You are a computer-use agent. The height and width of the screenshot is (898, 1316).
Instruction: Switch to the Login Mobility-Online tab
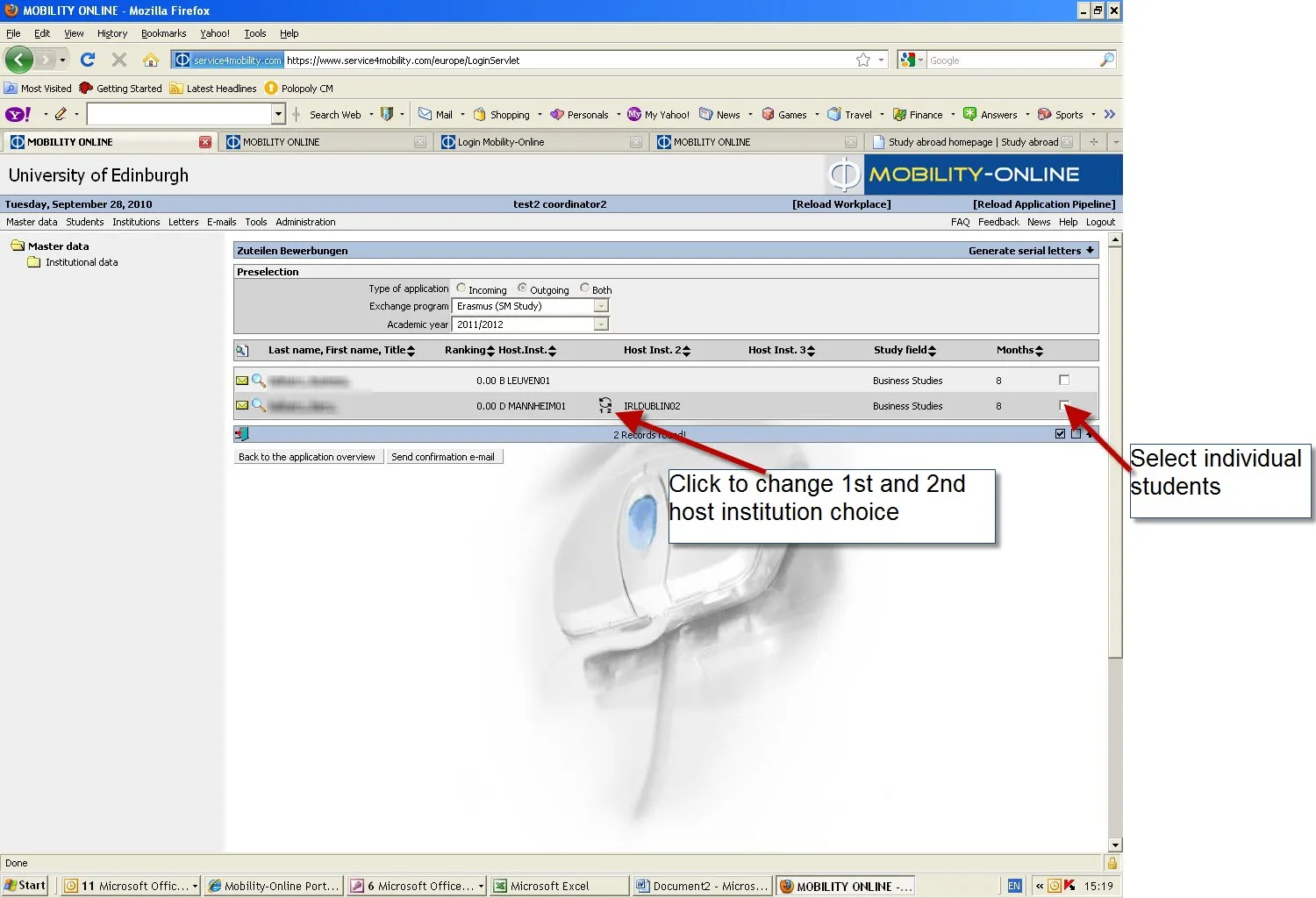point(501,142)
